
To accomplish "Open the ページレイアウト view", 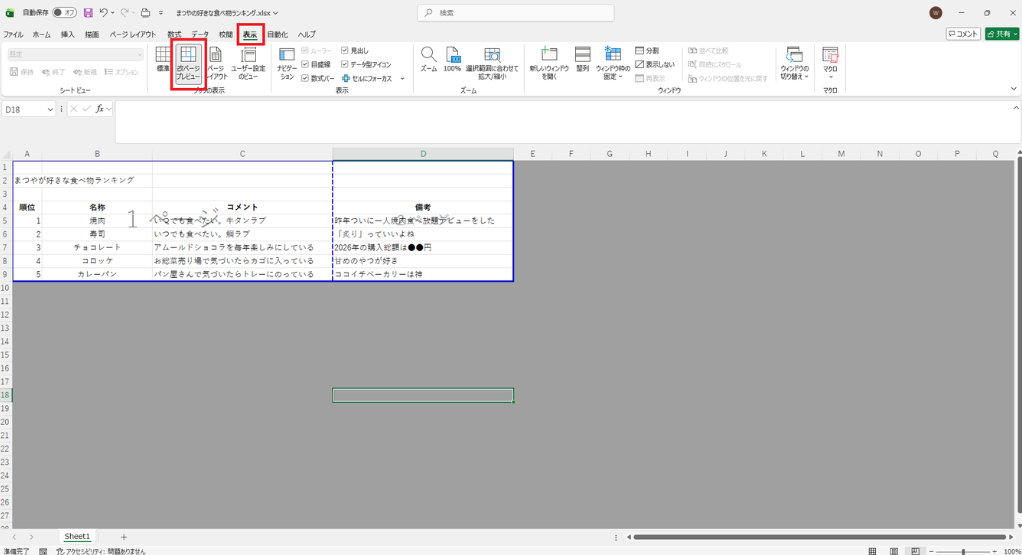I will pyautogui.click(x=216, y=62).
